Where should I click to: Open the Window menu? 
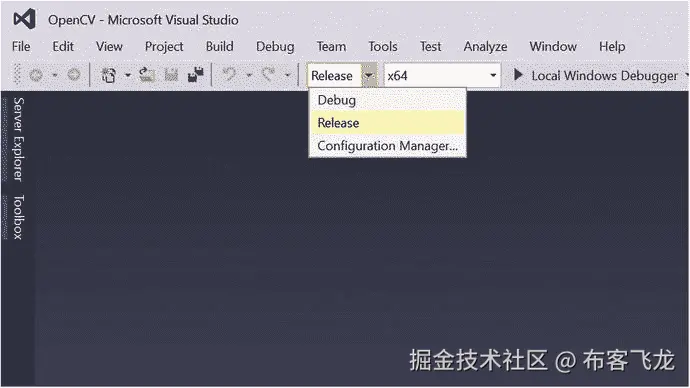(553, 47)
